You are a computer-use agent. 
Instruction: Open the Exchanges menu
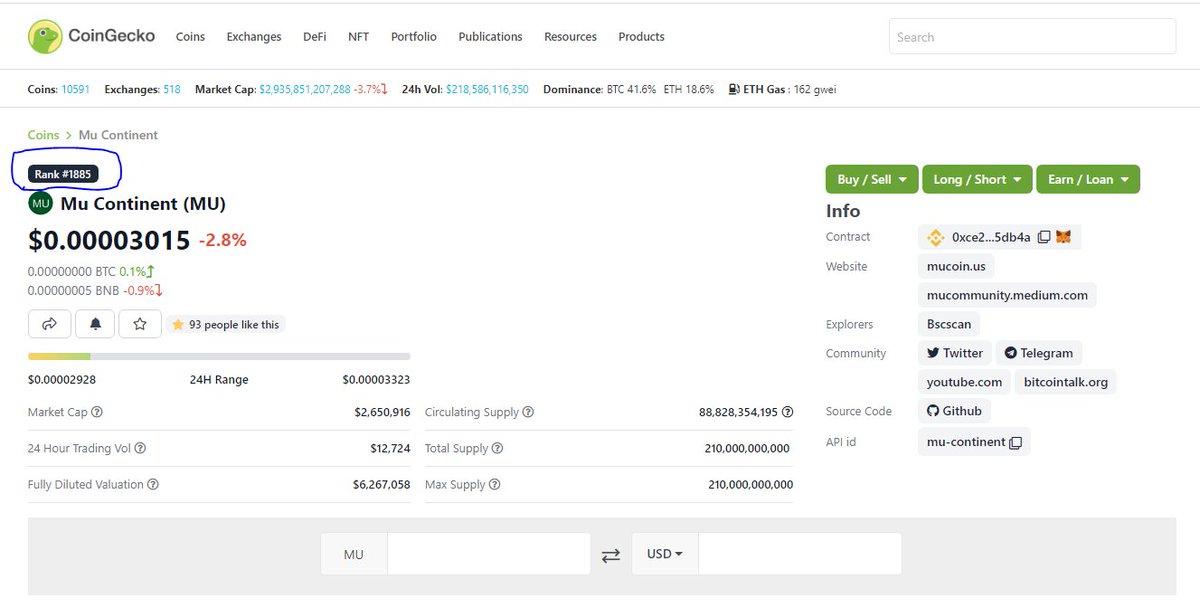pyautogui.click(x=254, y=37)
